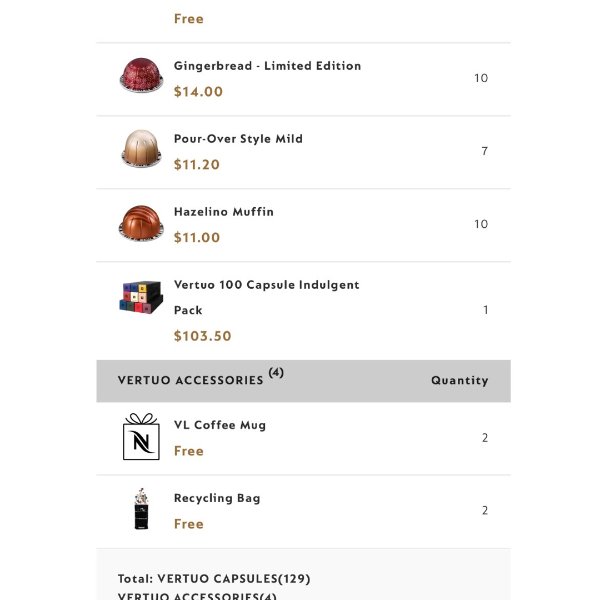This screenshot has width=600, height=600.
Task: Open Vertuo 100 Capsule Indulgent Pack title
Action: coord(266,297)
